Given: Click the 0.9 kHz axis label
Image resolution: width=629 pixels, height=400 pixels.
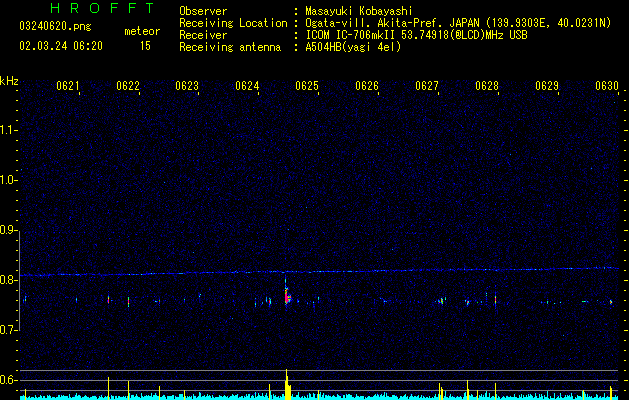Looking at the screenshot, I should pos(8,230).
